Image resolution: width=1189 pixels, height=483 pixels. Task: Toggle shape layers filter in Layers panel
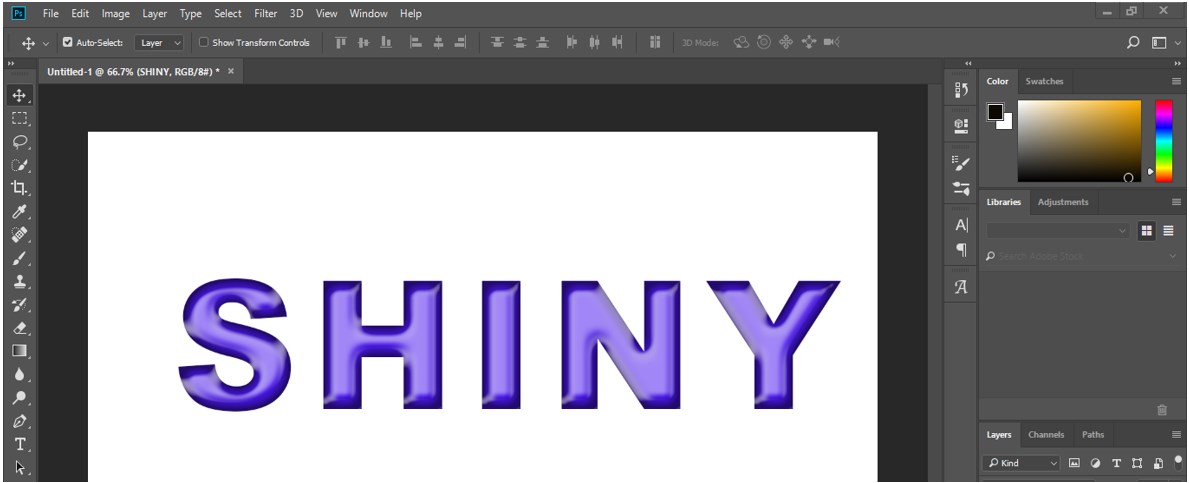[1137, 463]
